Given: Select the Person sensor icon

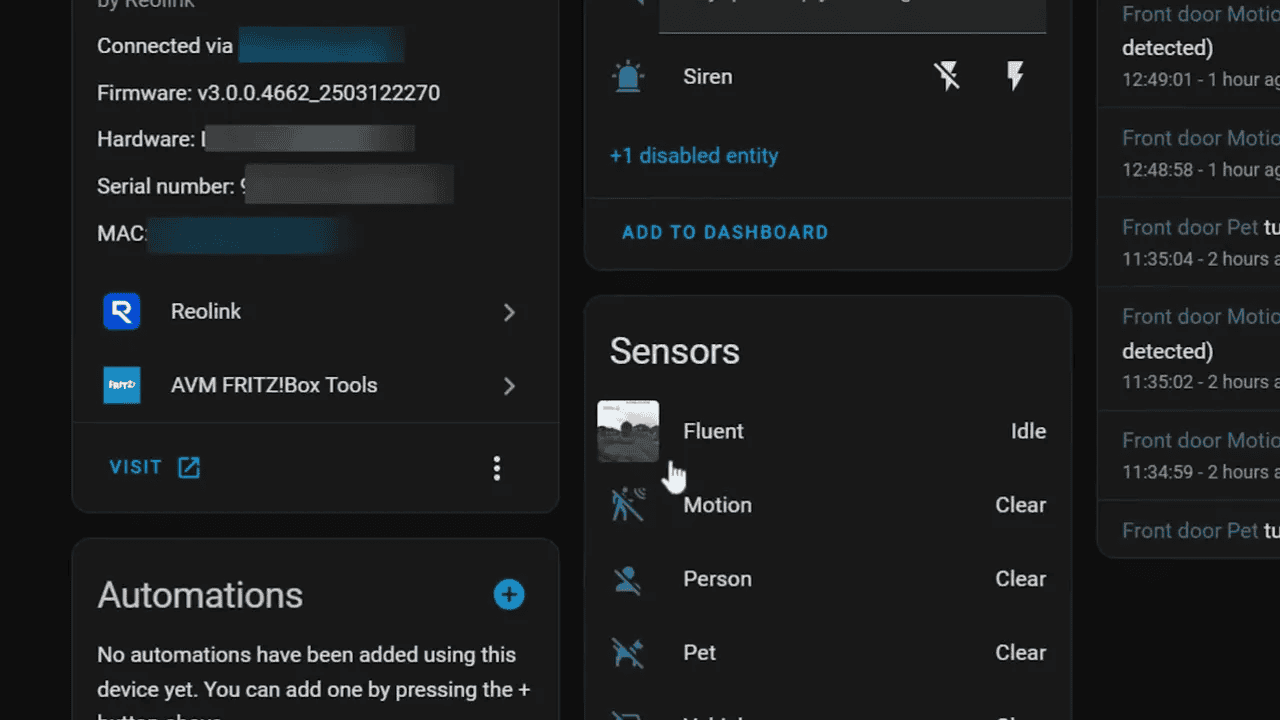Looking at the screenshot, I should (628, 578).
